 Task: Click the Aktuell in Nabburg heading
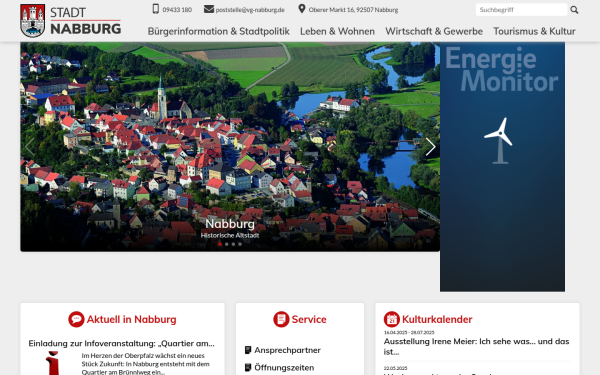[131, 319]
